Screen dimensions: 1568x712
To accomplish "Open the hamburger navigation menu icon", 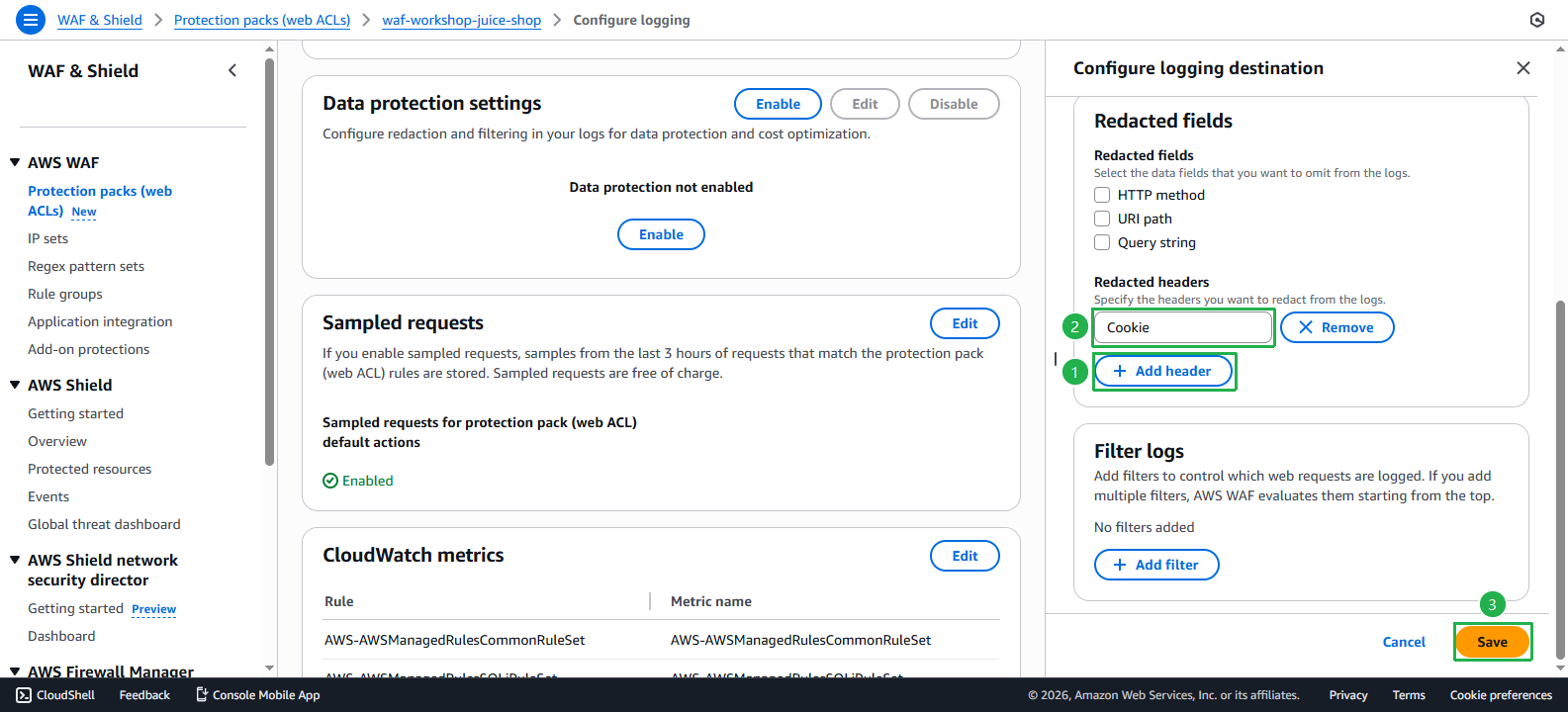I will [x=31, y=20].
